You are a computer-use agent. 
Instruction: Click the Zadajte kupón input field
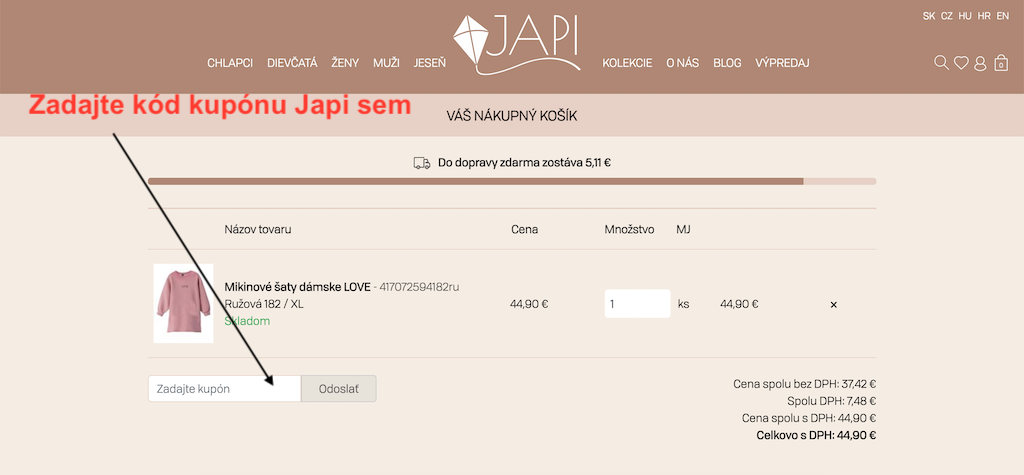coord(225,389)
